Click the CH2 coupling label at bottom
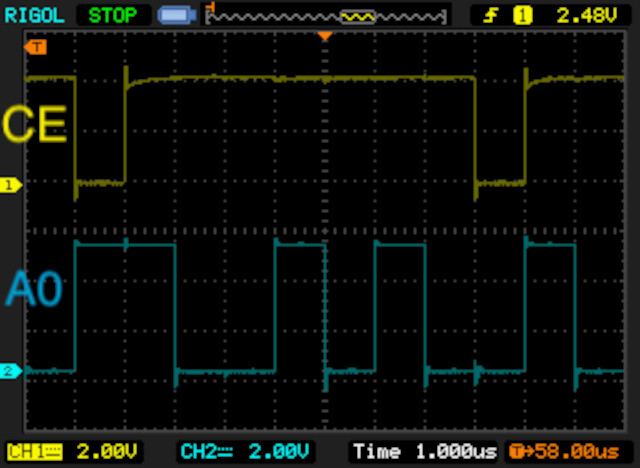Viewport: 640px width, 468px height. pyautogui.click(x=207, y=452)
